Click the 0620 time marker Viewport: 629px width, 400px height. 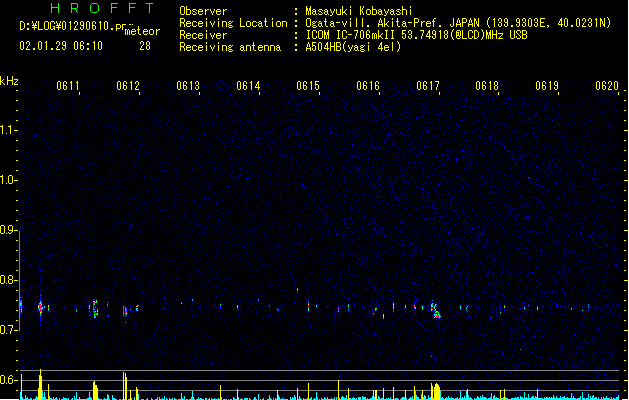click(607, 86)
